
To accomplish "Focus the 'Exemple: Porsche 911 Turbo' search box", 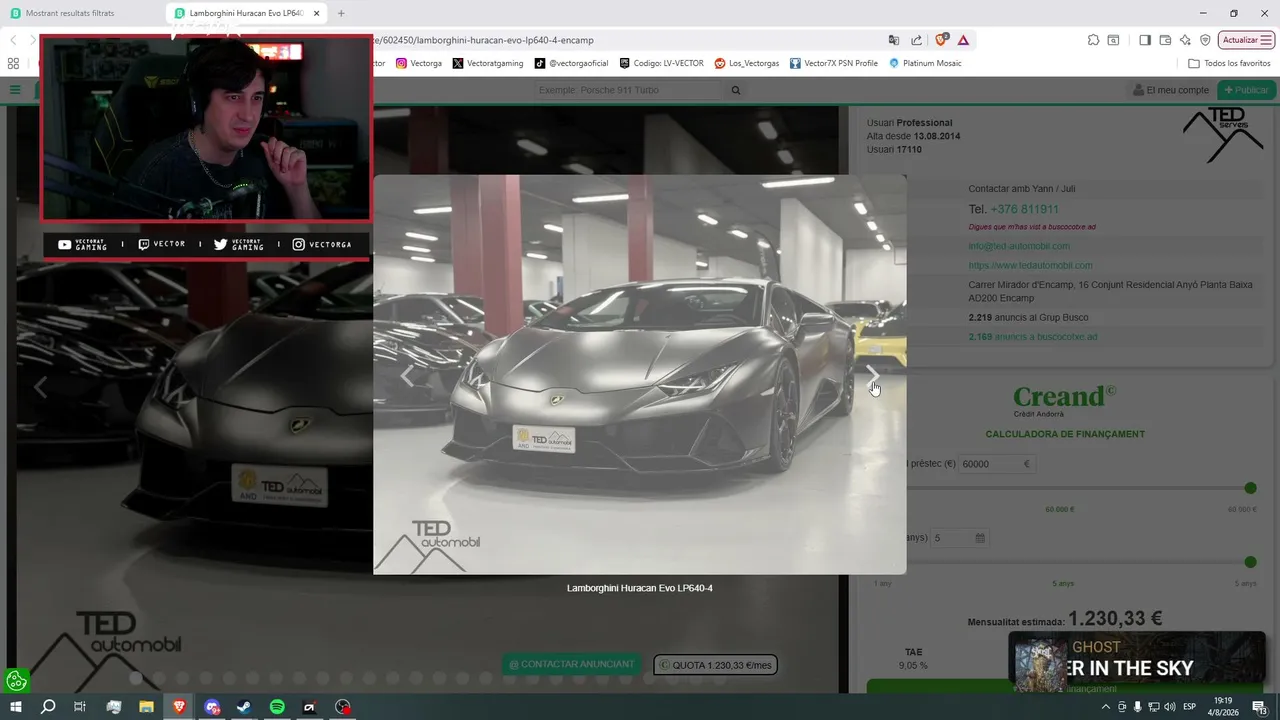I will (630, 90).
